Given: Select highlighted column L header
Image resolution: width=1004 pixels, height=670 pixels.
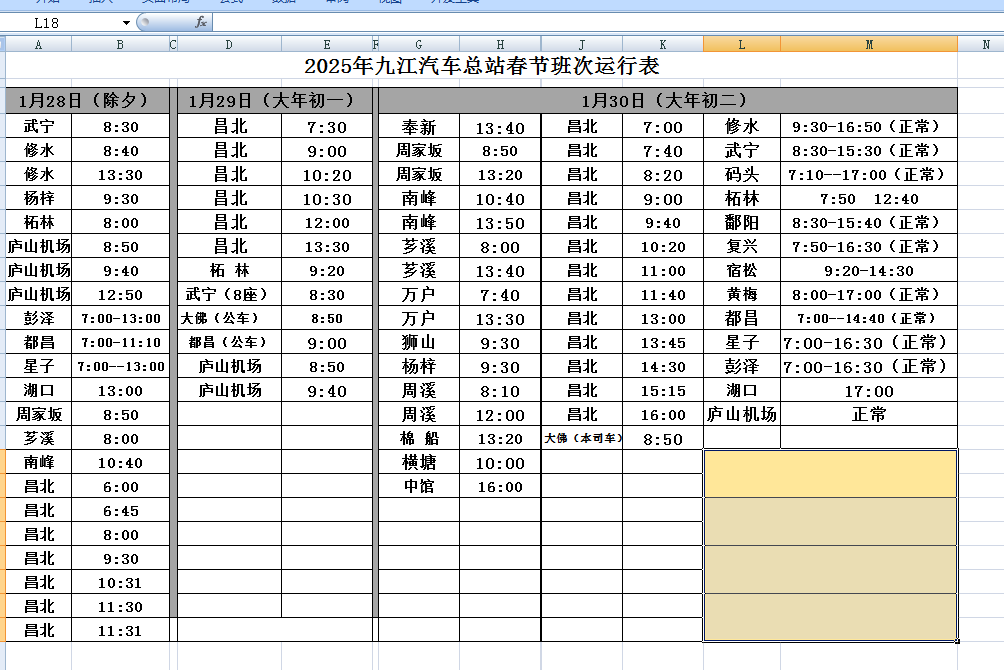Looking at the screenshot, I should 741,44.
